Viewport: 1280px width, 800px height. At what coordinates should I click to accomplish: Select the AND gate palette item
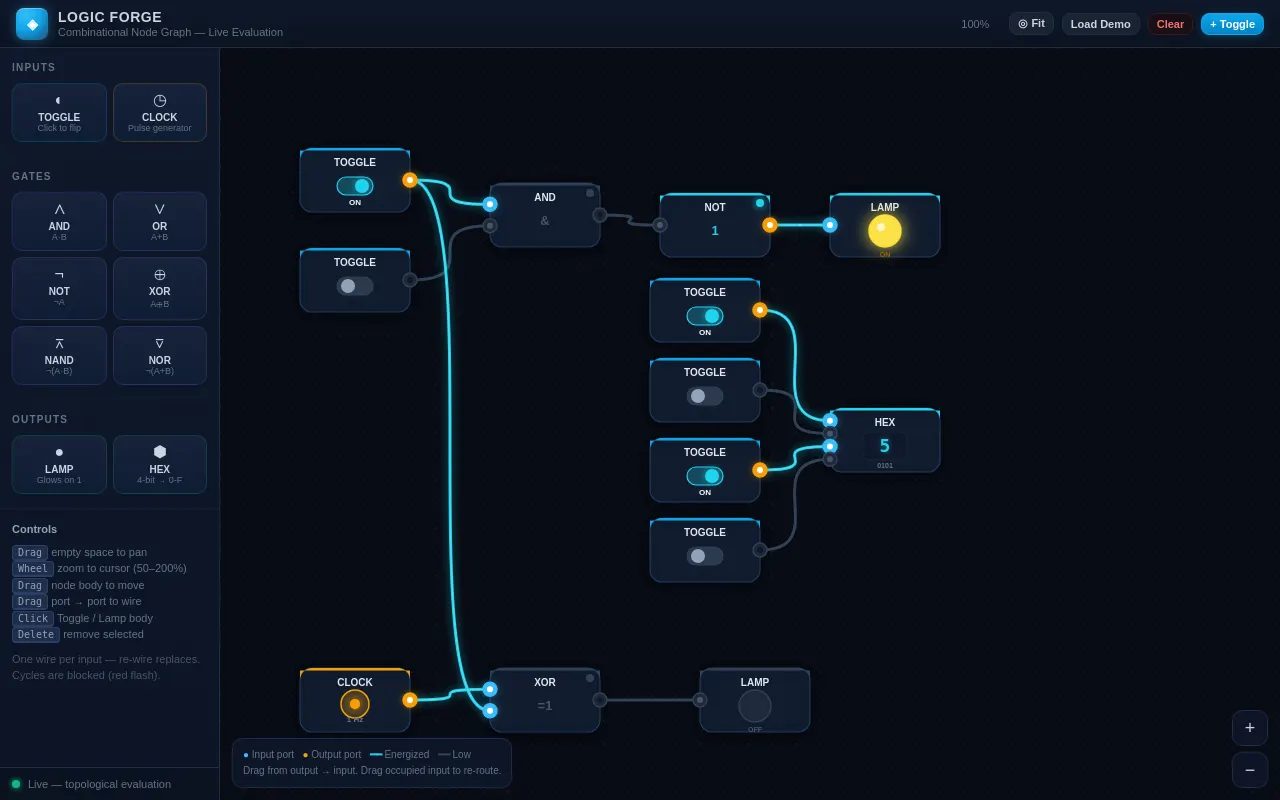tap(59, 221)
